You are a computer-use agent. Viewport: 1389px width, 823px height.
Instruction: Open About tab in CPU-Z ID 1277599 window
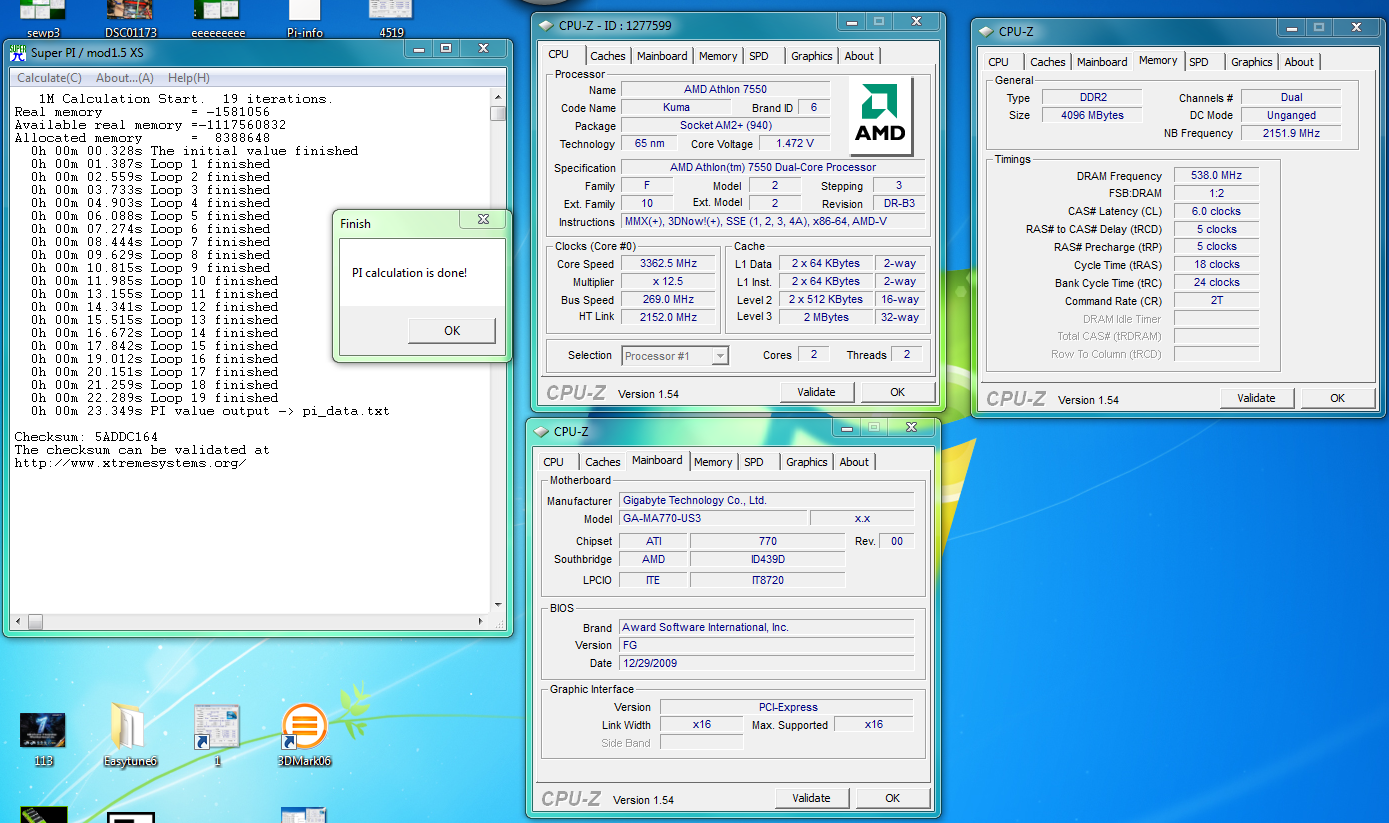pos(859,56)
